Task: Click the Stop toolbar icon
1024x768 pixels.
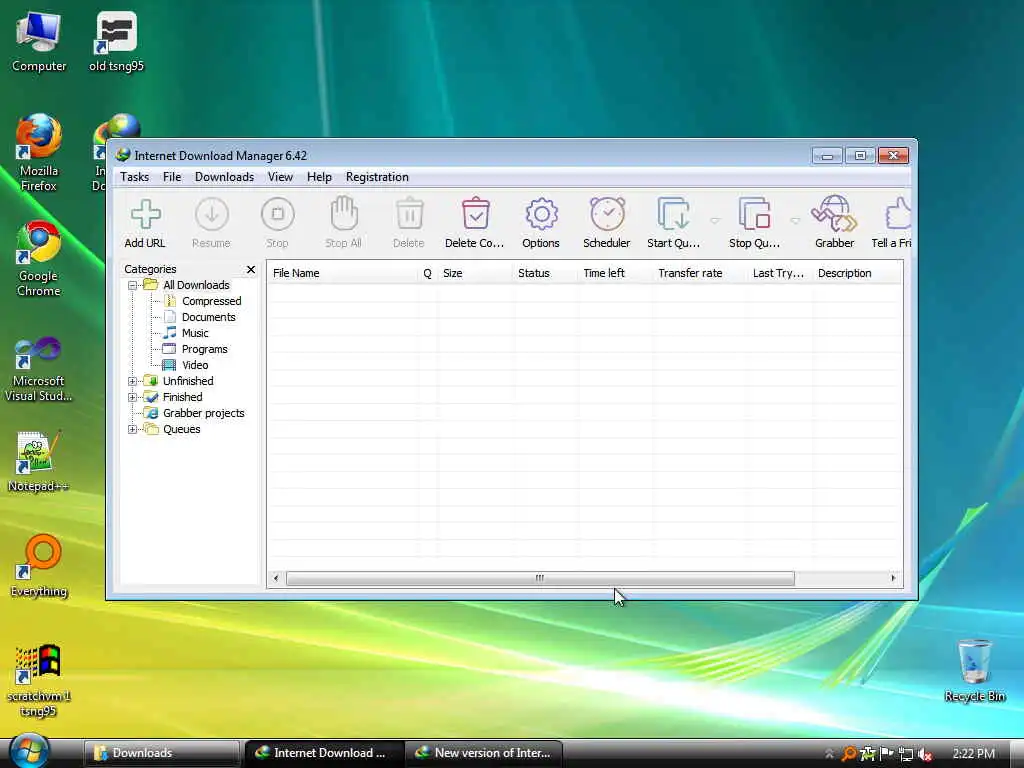Action: [x=278, y=214]
